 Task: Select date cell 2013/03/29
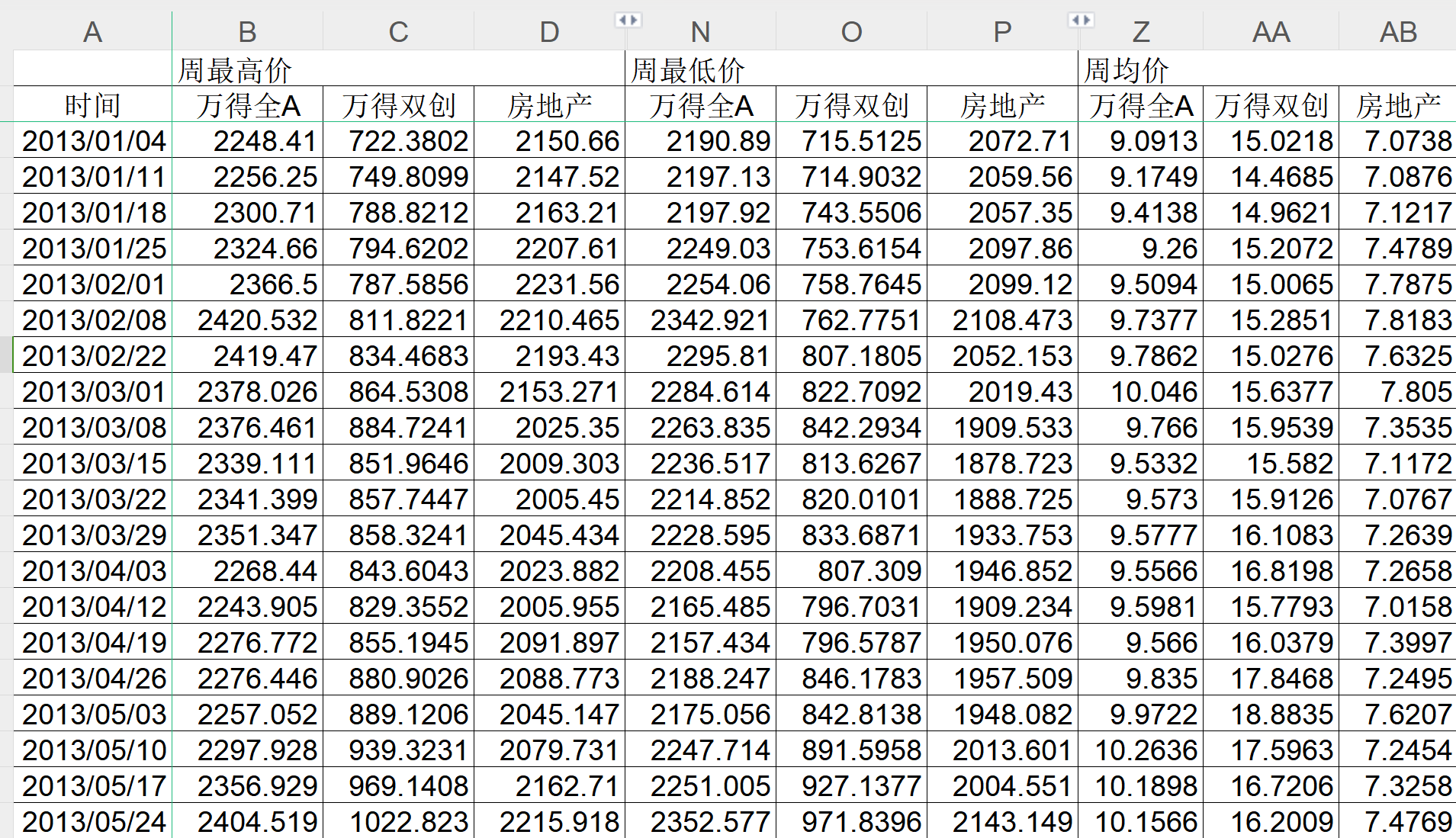(x=93, y=535)
